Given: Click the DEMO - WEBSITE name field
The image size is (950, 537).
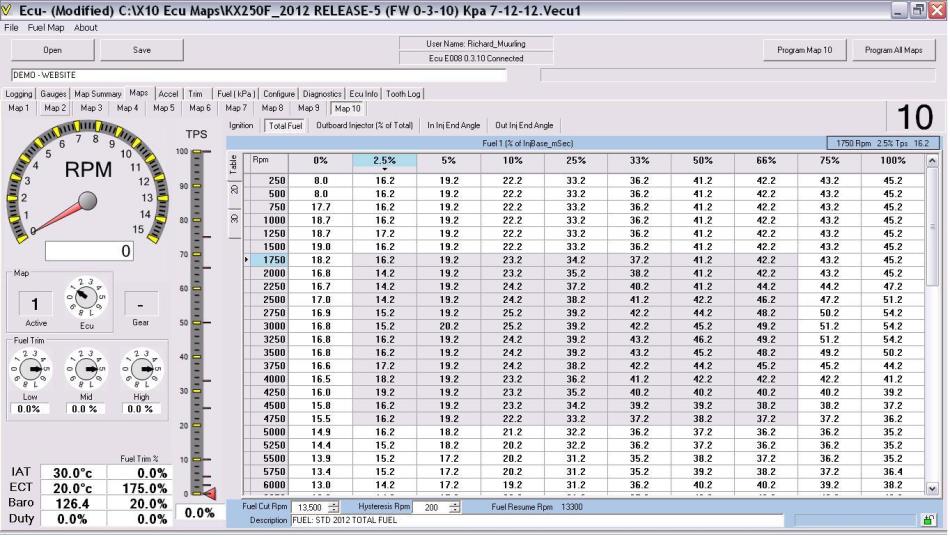Looking at the screenshot, I should 259,75.
